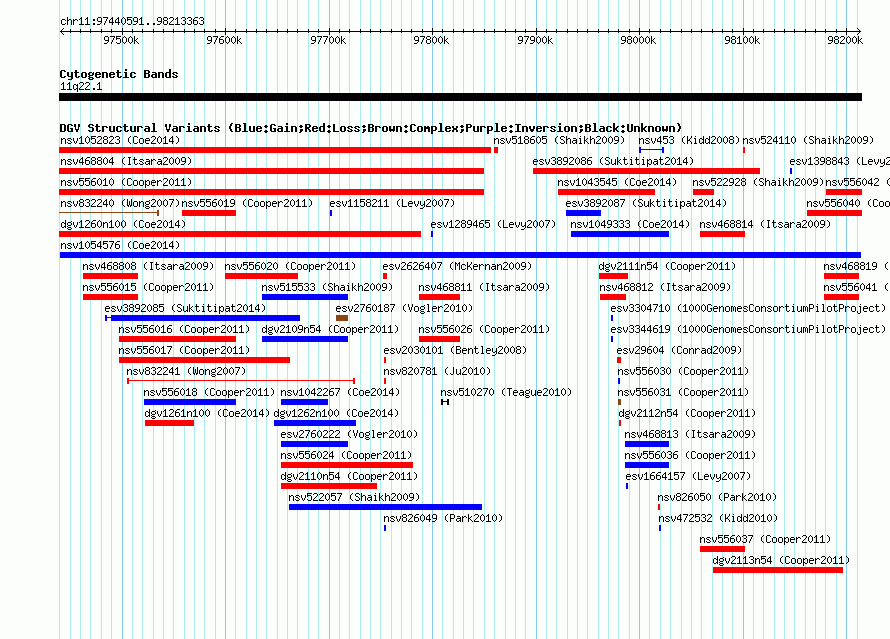Select nsv468812 (Itsara2009) label
This screenshot has height=639, width=890.
[665, 287]
